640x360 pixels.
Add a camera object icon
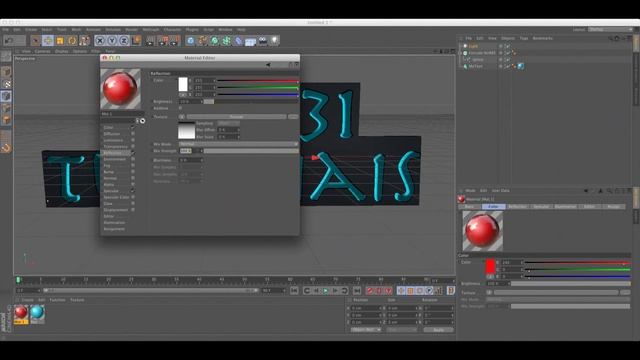262,40
